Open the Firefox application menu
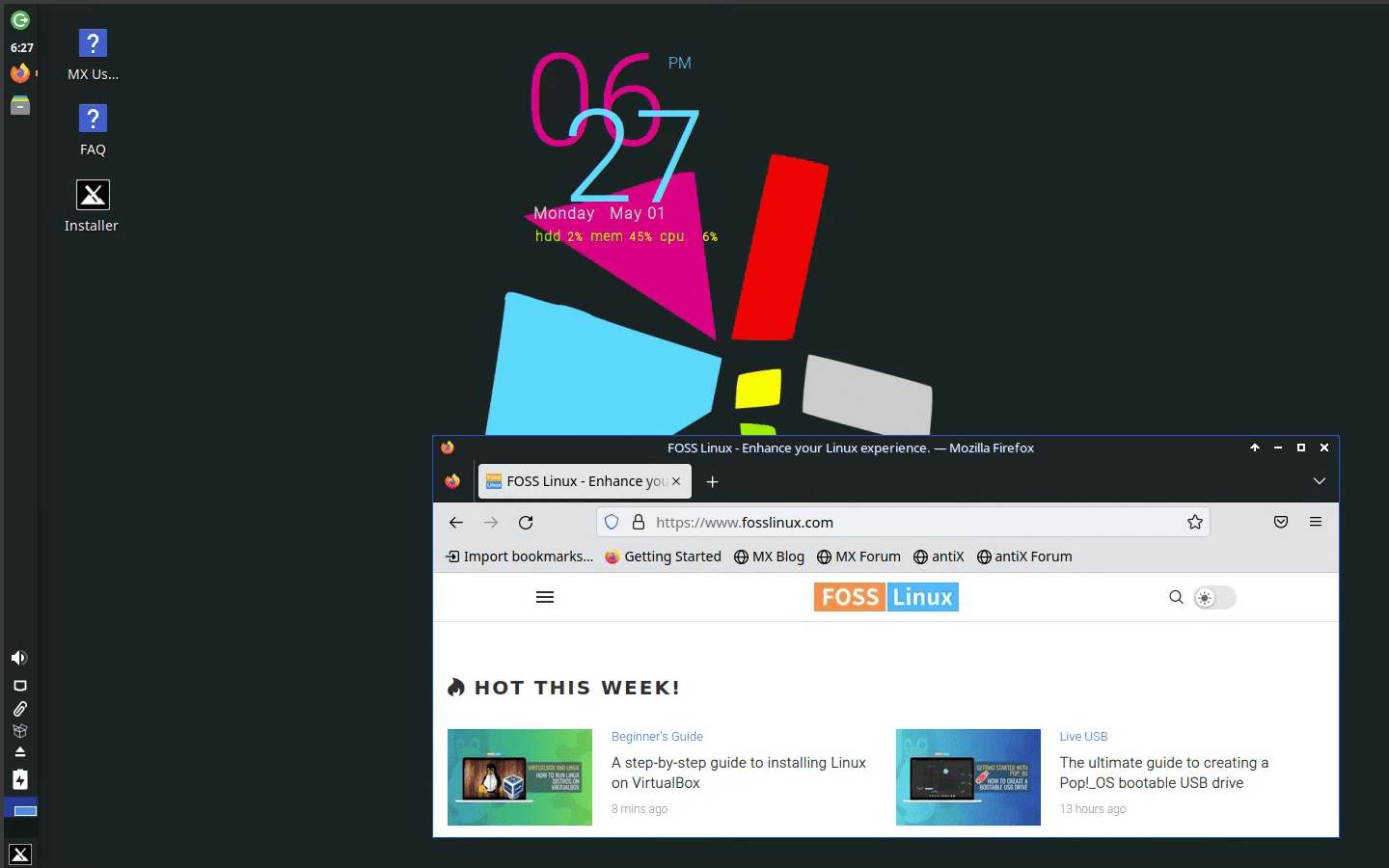Screen dimensions: 1389x868 point(1316,522)
